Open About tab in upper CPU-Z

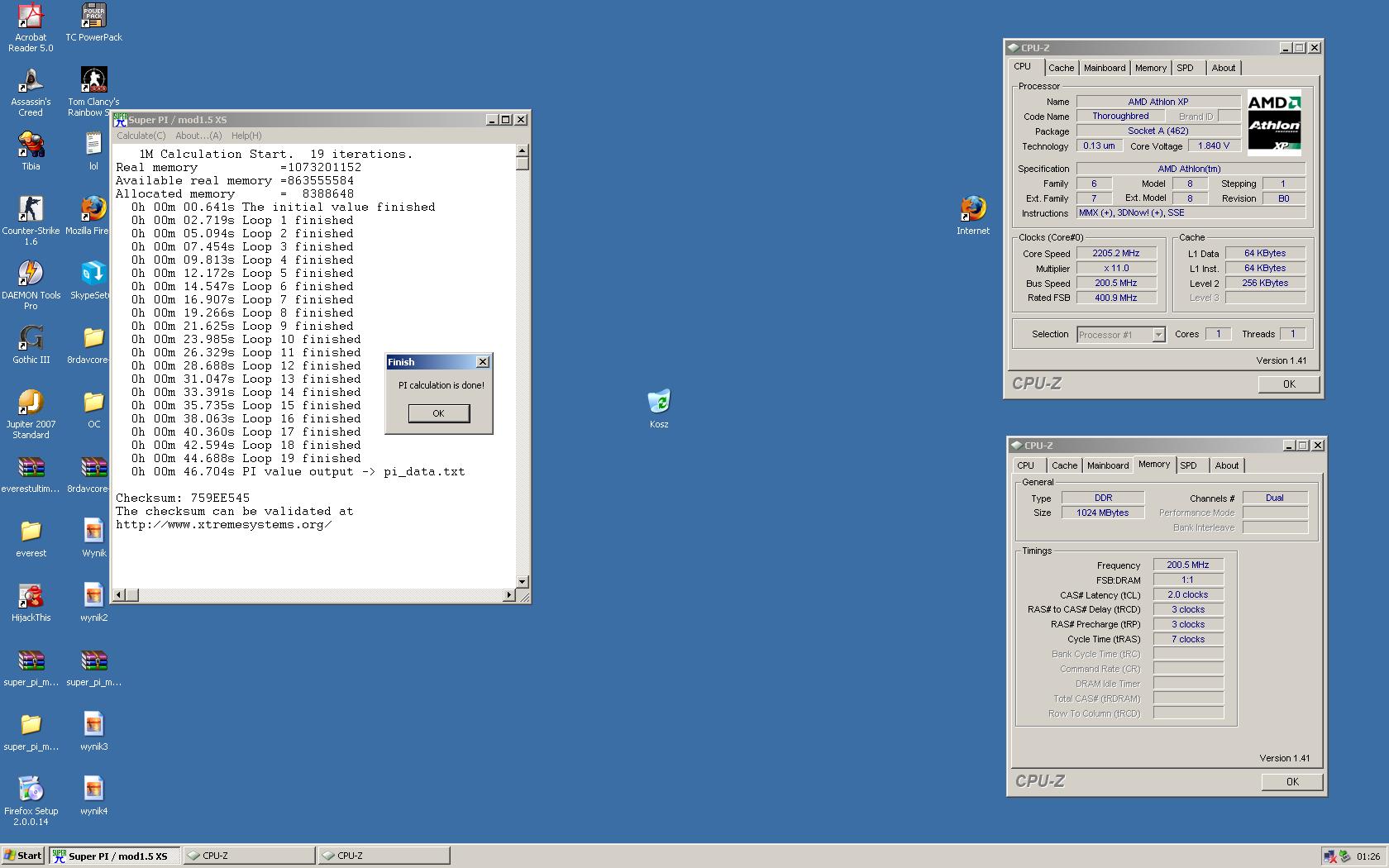[x=1224, y=68]
